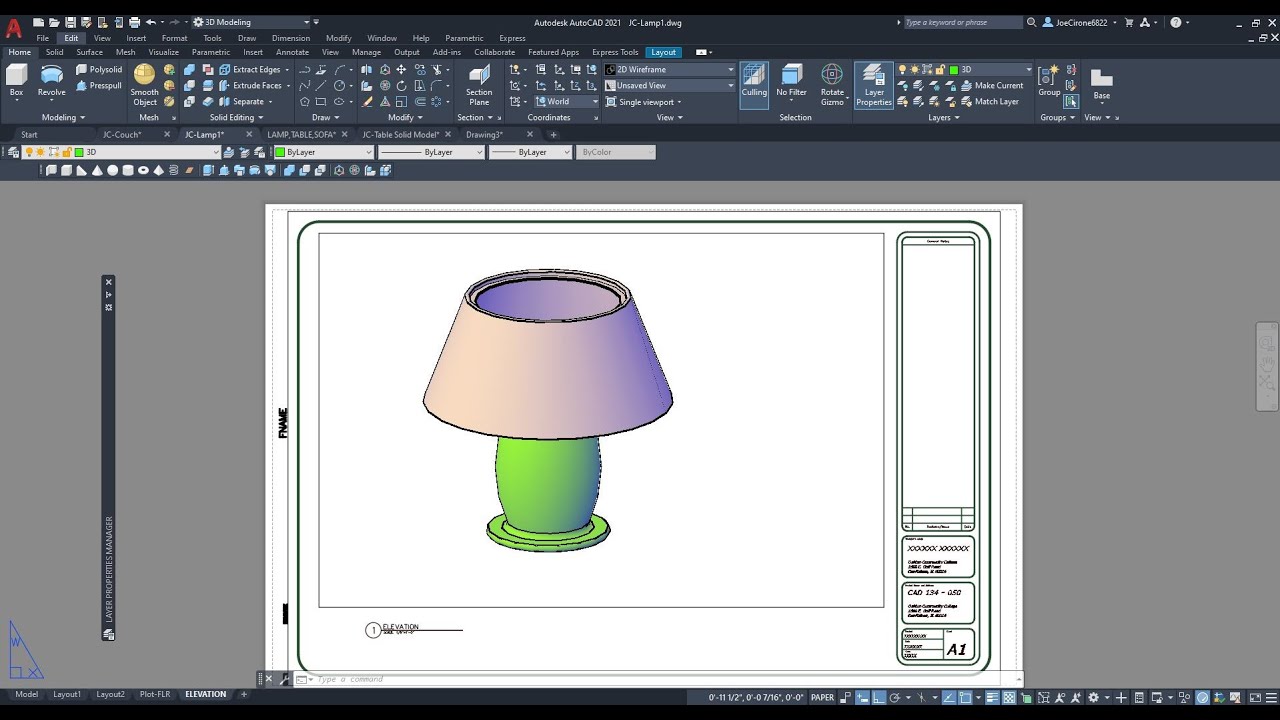Click the Customization menu icon in status bar
Image resolution: width=1280 pixels, height=720 pixels.
pos(1272,698)
